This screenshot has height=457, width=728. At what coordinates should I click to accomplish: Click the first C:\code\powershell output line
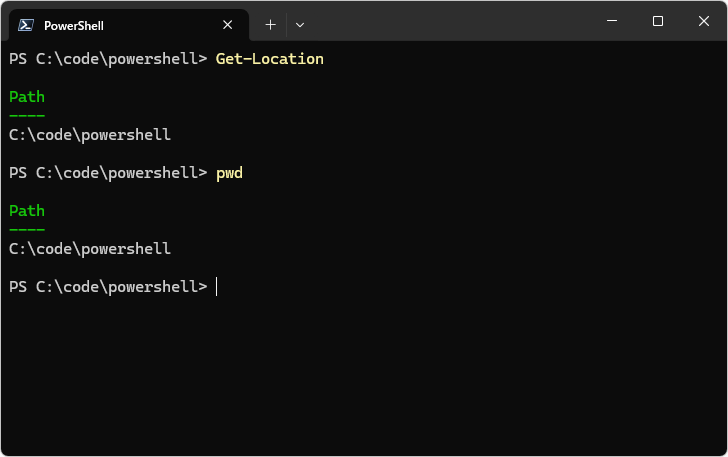point(90,135)
